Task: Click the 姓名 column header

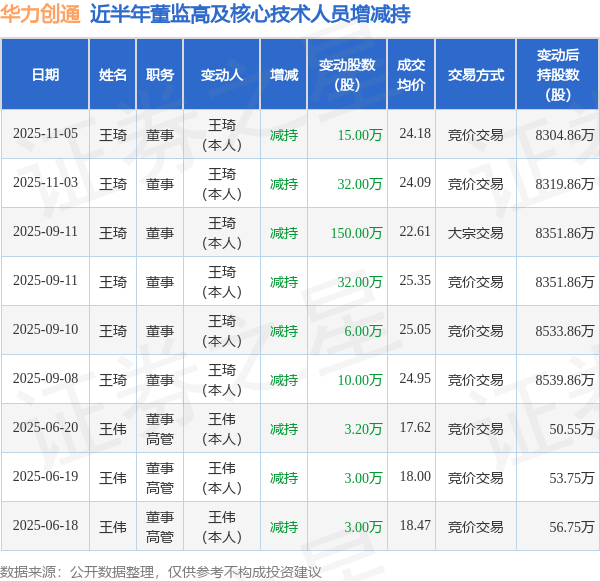Action: 112,74
